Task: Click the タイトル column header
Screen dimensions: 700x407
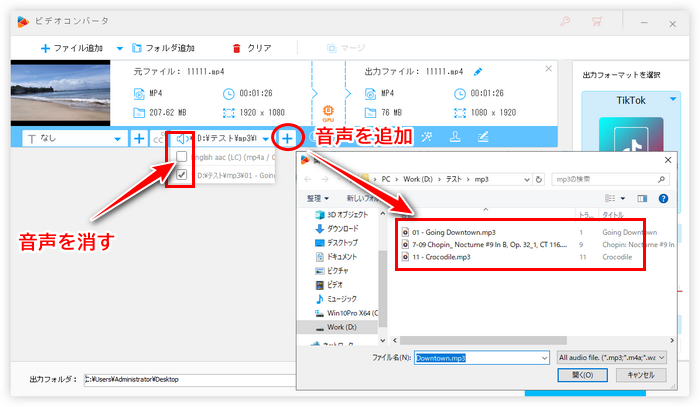Action: pyautogui.click(x=613, y=215)
